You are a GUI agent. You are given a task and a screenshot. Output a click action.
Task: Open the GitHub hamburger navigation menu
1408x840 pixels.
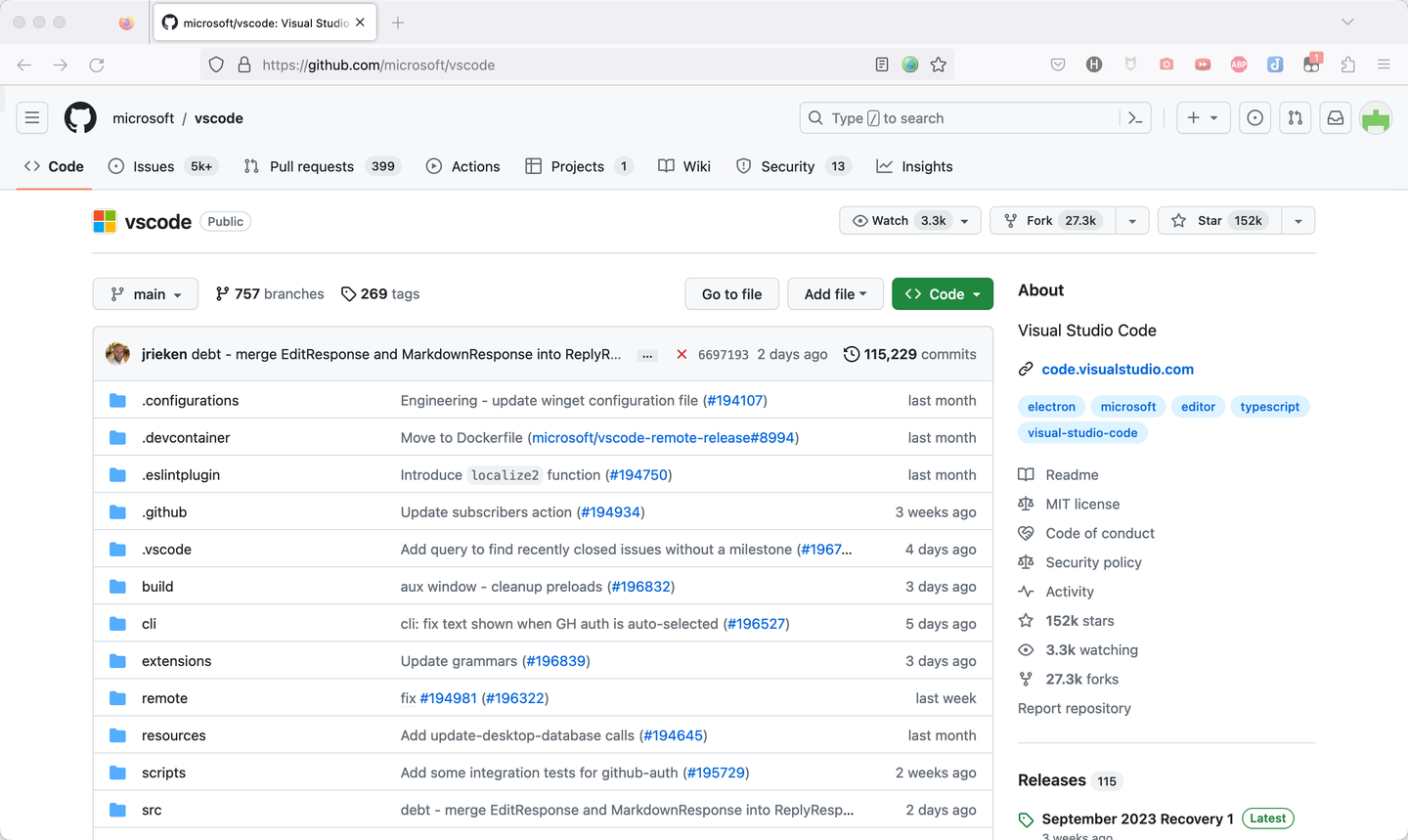pos(32,118)
